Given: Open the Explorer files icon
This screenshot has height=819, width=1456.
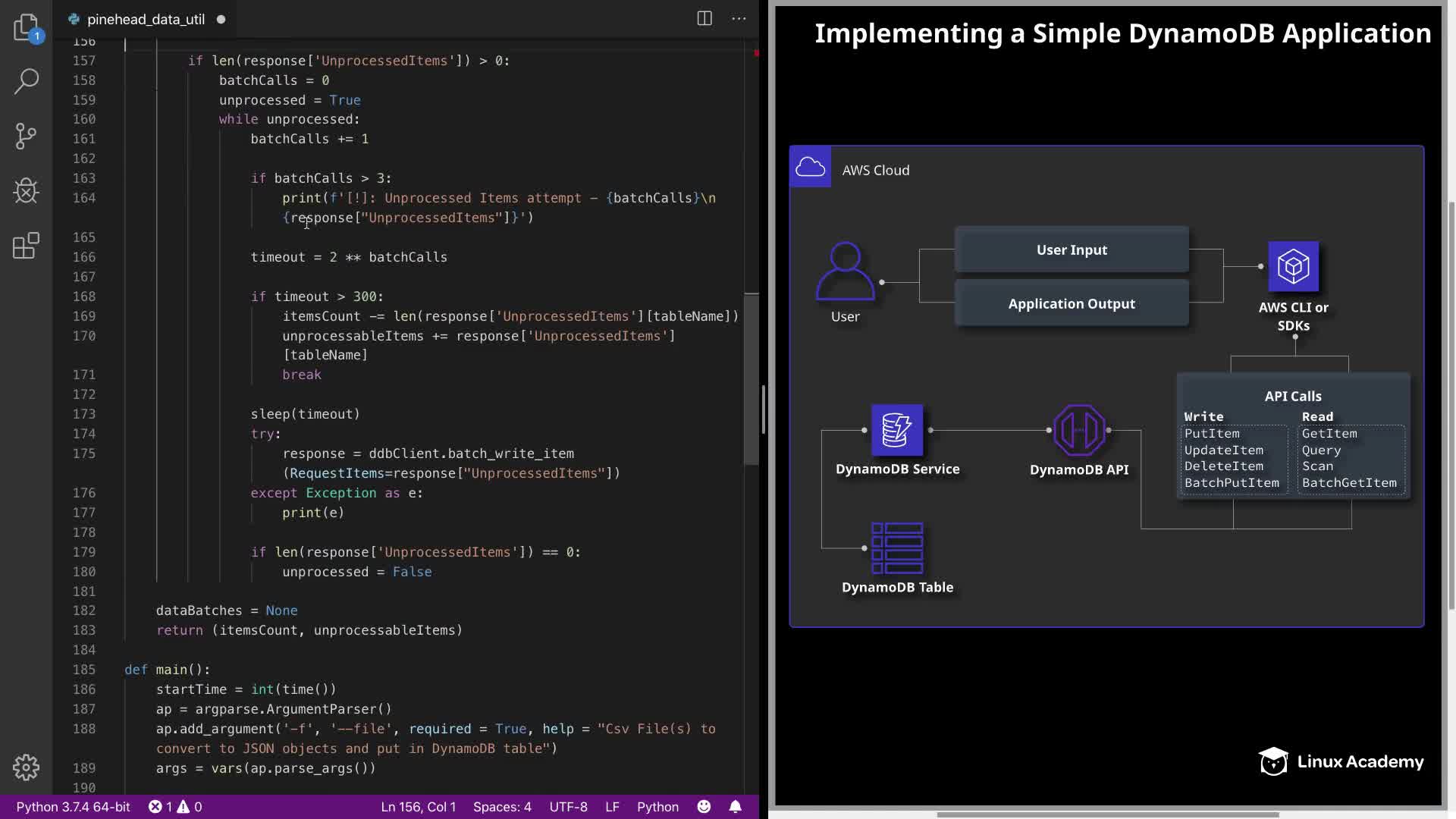Looking at the screenshot, I should 26,27.
